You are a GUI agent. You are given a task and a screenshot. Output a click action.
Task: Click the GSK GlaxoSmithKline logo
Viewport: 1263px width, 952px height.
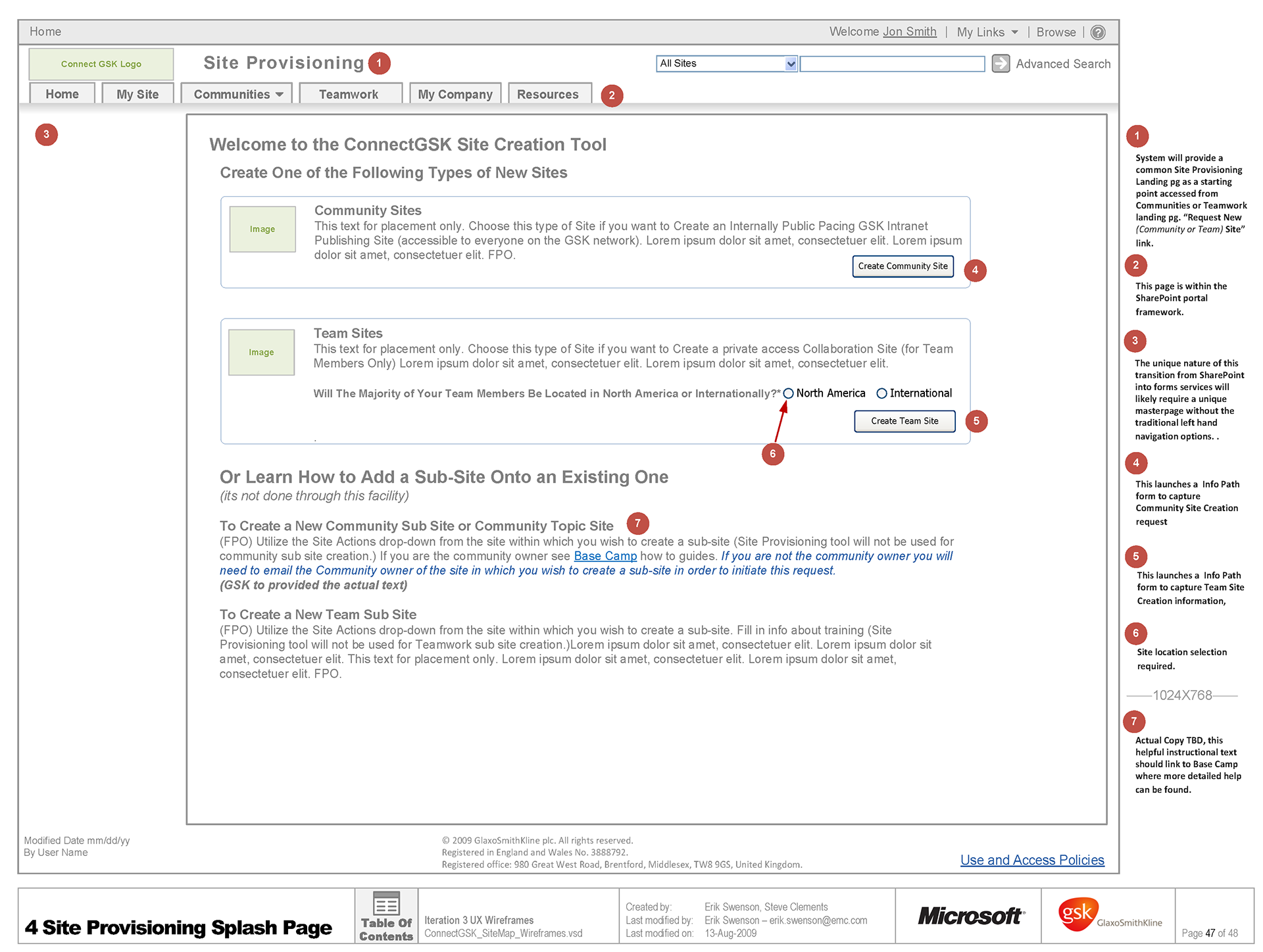coord(1108,916)
